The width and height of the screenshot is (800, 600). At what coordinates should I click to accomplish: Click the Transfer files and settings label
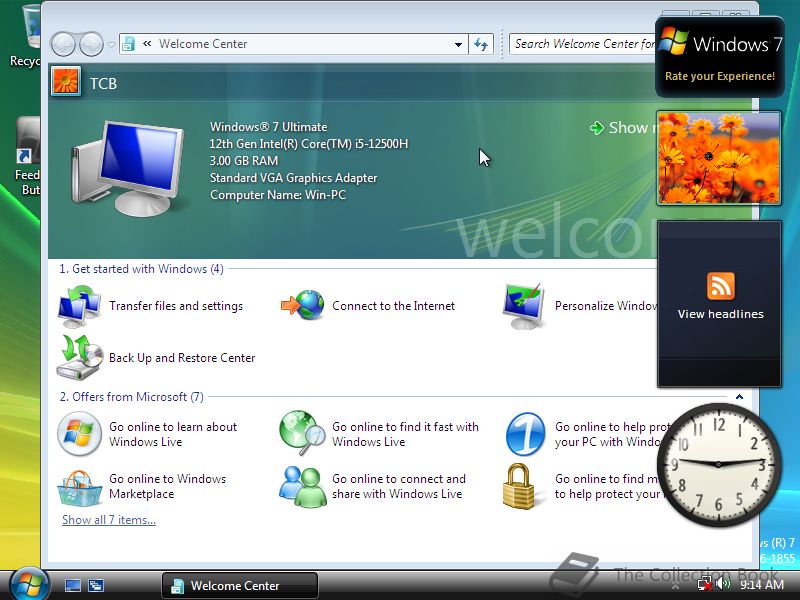pos(176,306)
